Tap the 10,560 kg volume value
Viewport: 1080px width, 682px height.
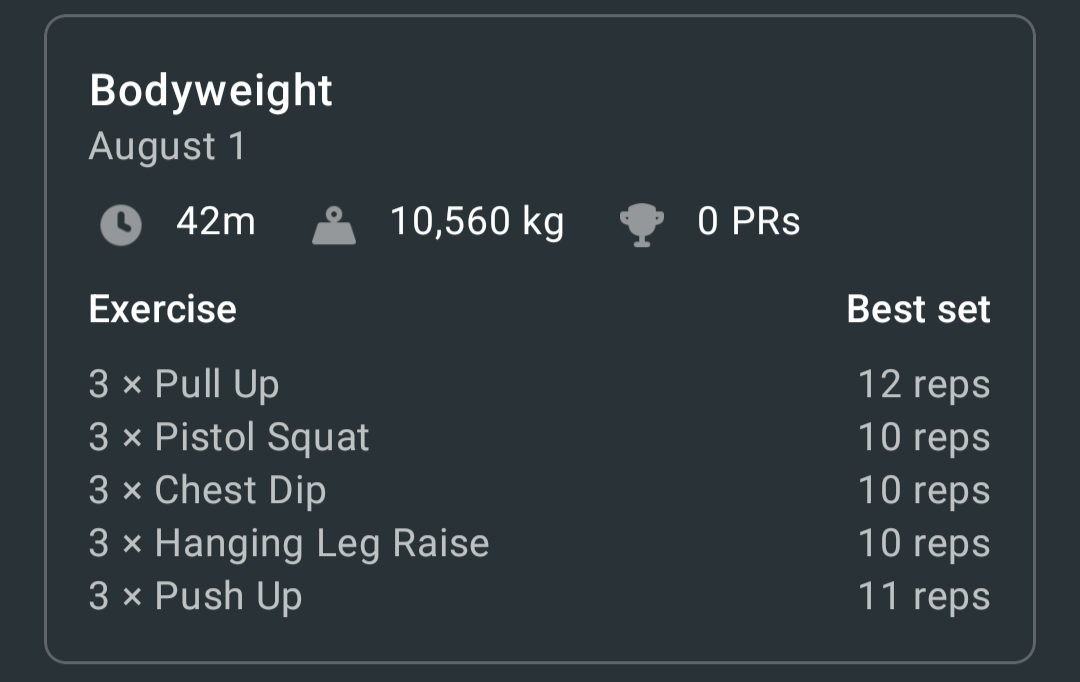point(477,223)
